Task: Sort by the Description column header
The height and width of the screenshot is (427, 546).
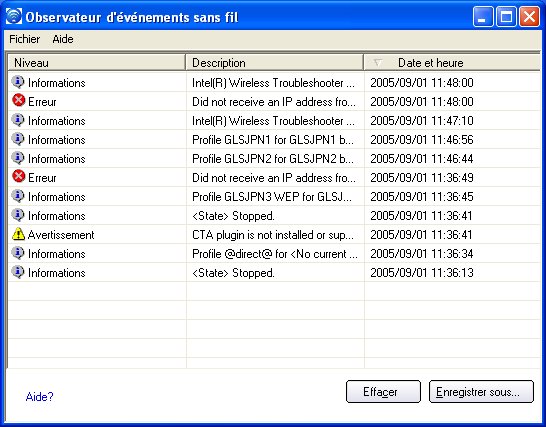Action: coord(274,63)
